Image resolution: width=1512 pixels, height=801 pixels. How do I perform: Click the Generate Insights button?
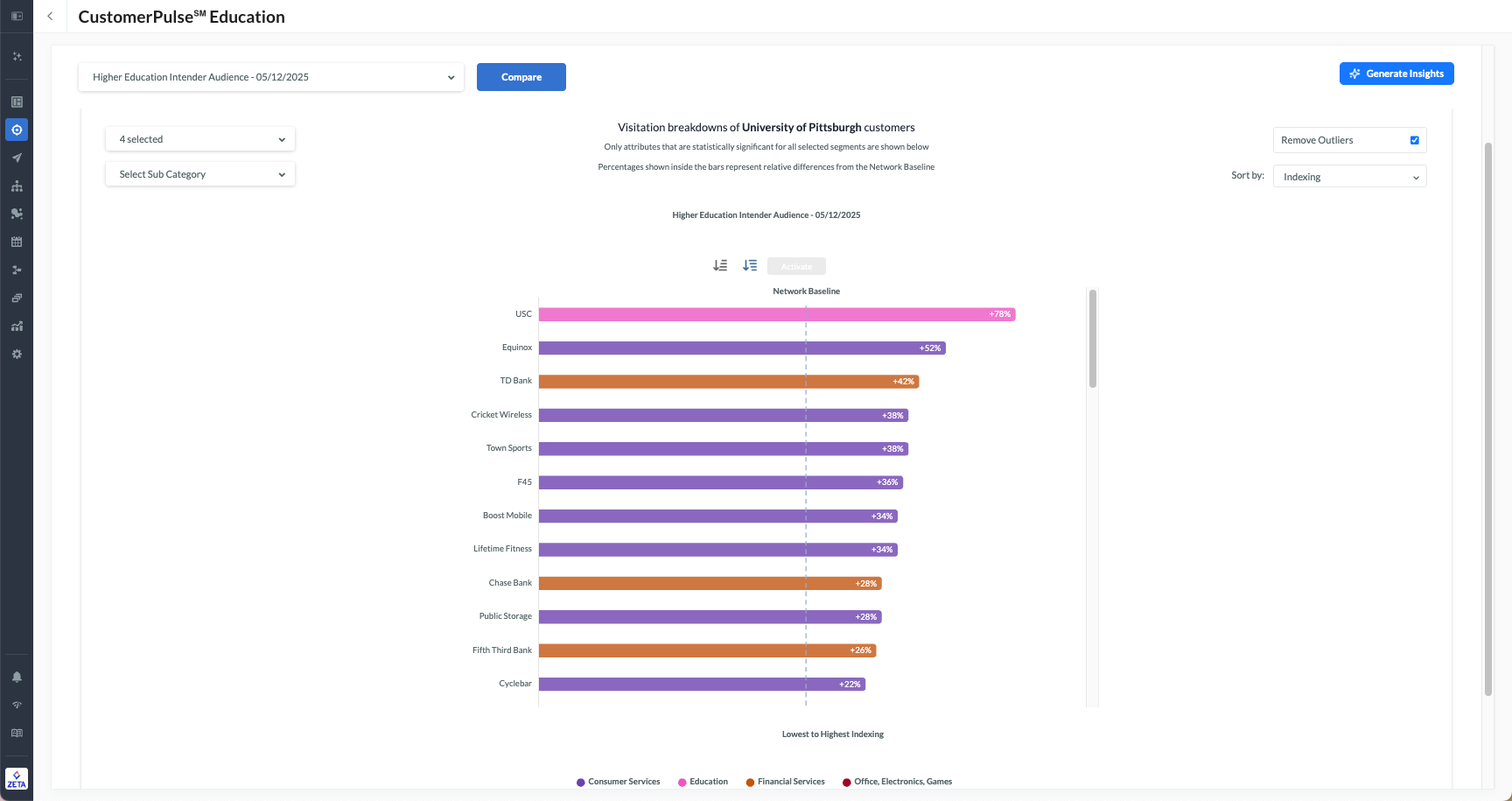click(1396, 74)
